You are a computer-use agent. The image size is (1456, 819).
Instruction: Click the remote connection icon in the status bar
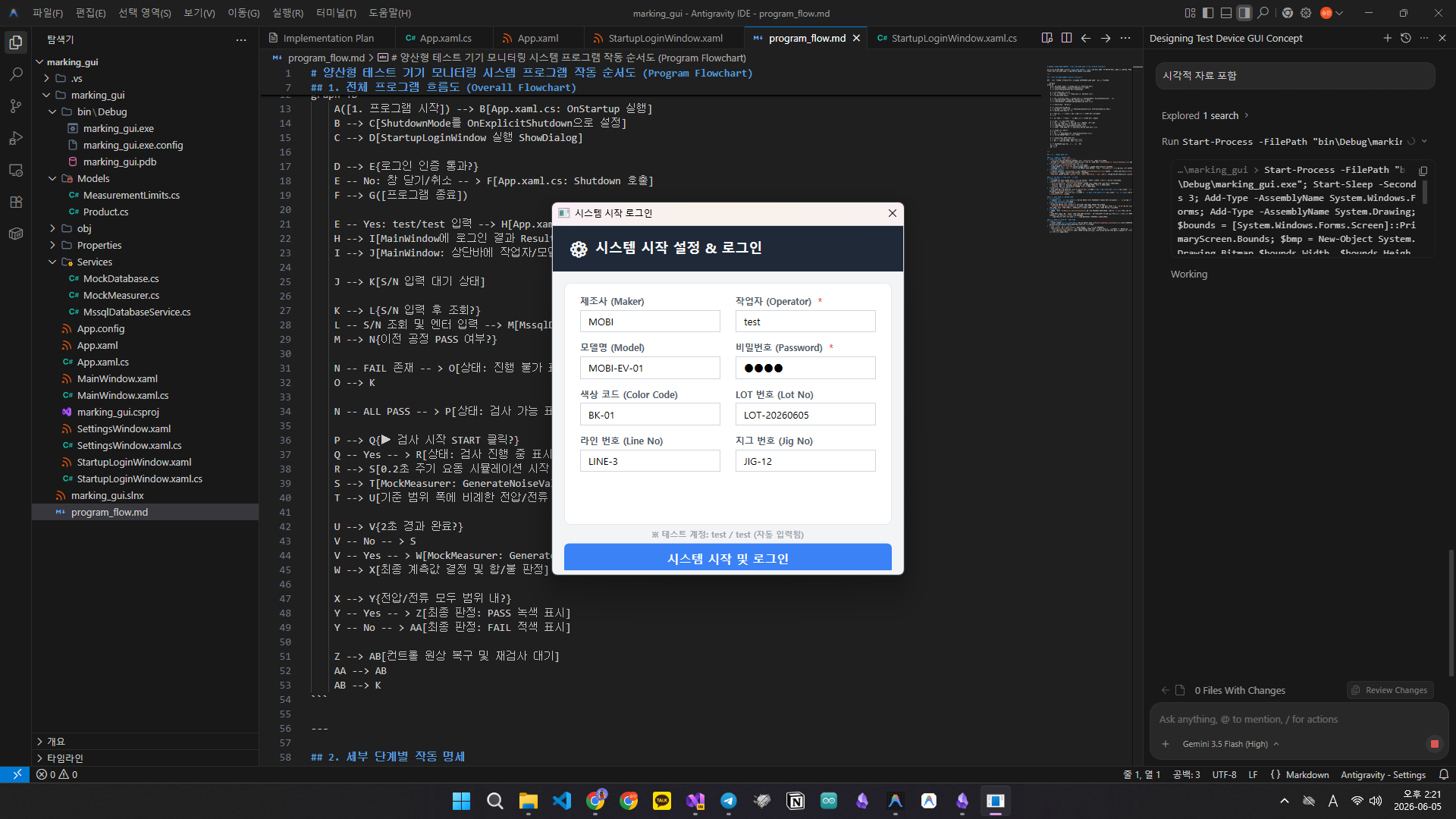click(15, 774)
